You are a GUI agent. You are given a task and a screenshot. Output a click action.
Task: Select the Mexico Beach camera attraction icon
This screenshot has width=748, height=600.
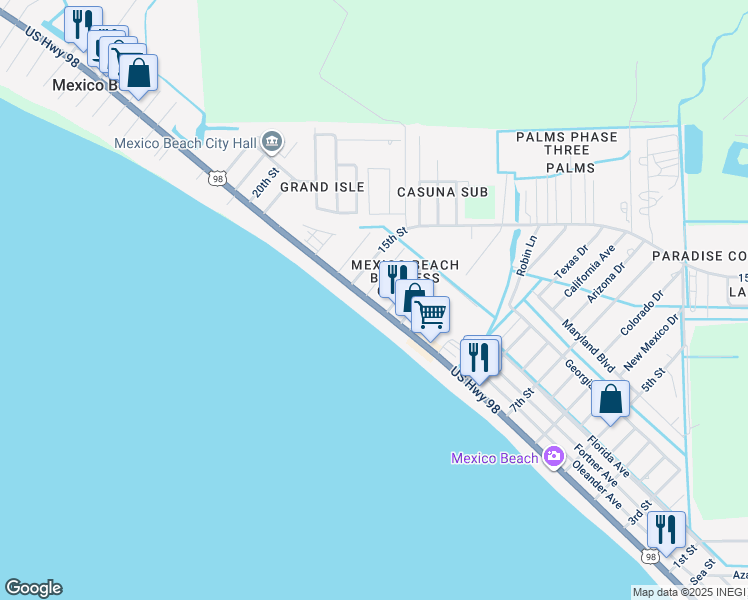tap(554, 457)
